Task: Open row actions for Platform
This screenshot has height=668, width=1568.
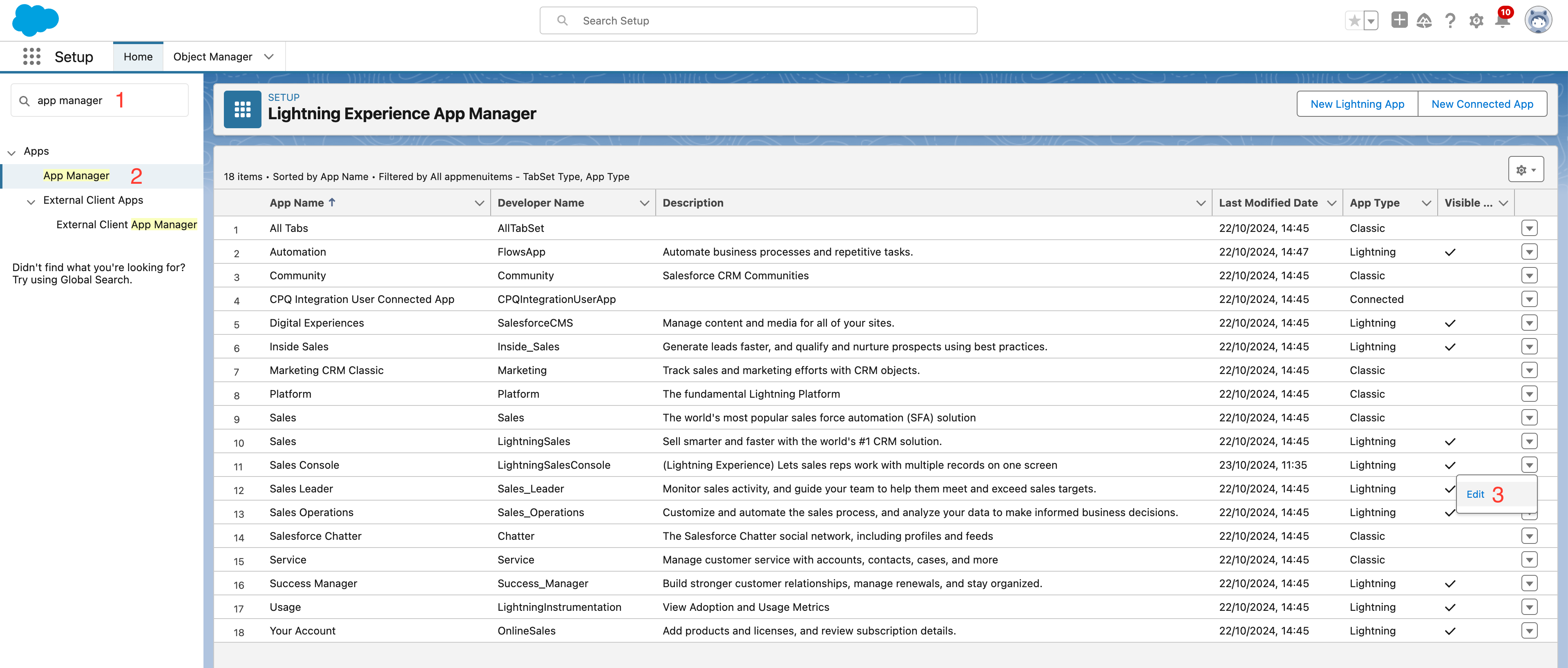Action: [x=1529, y=394]
